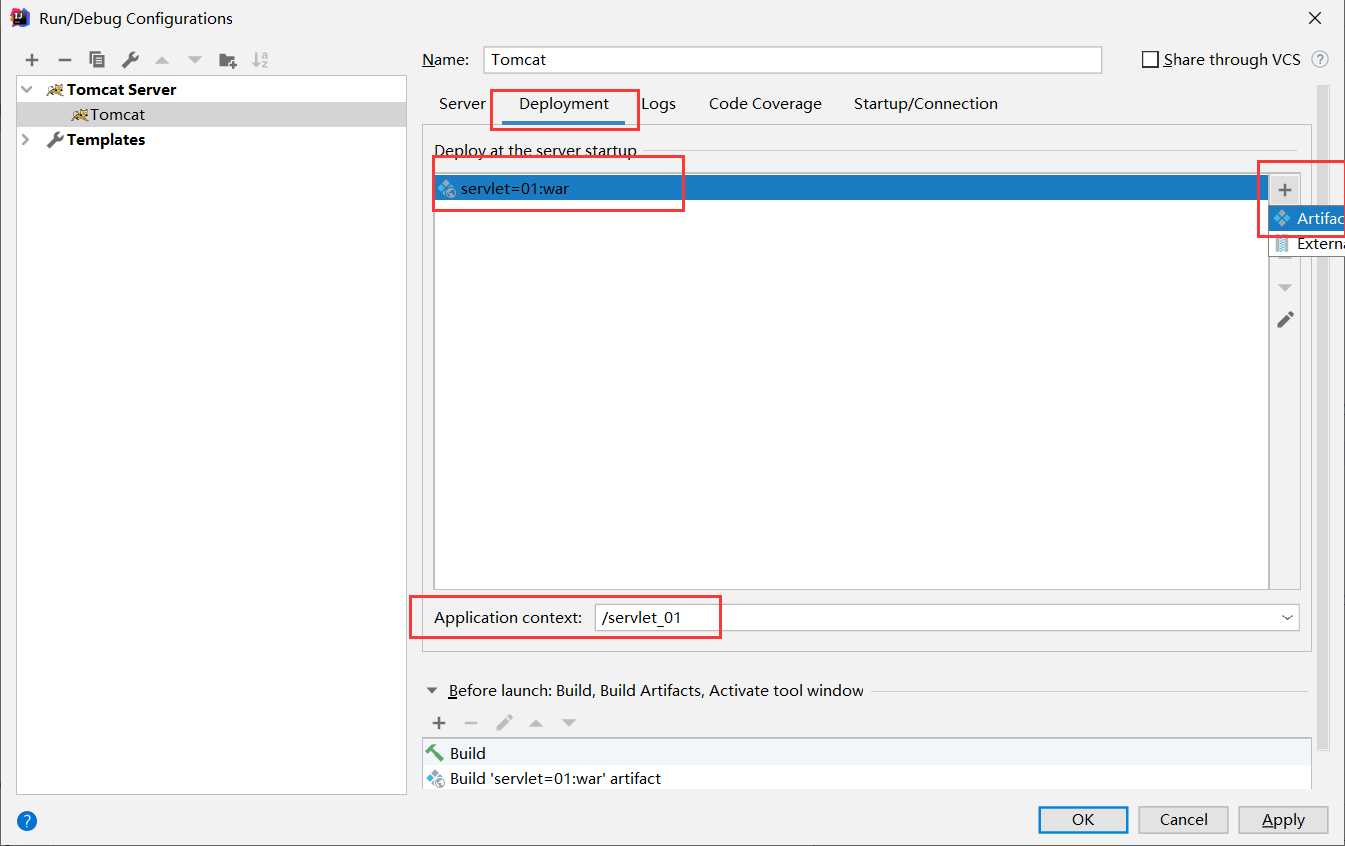
Task: Open help with the question mark button
Action: tap(27, 822)
